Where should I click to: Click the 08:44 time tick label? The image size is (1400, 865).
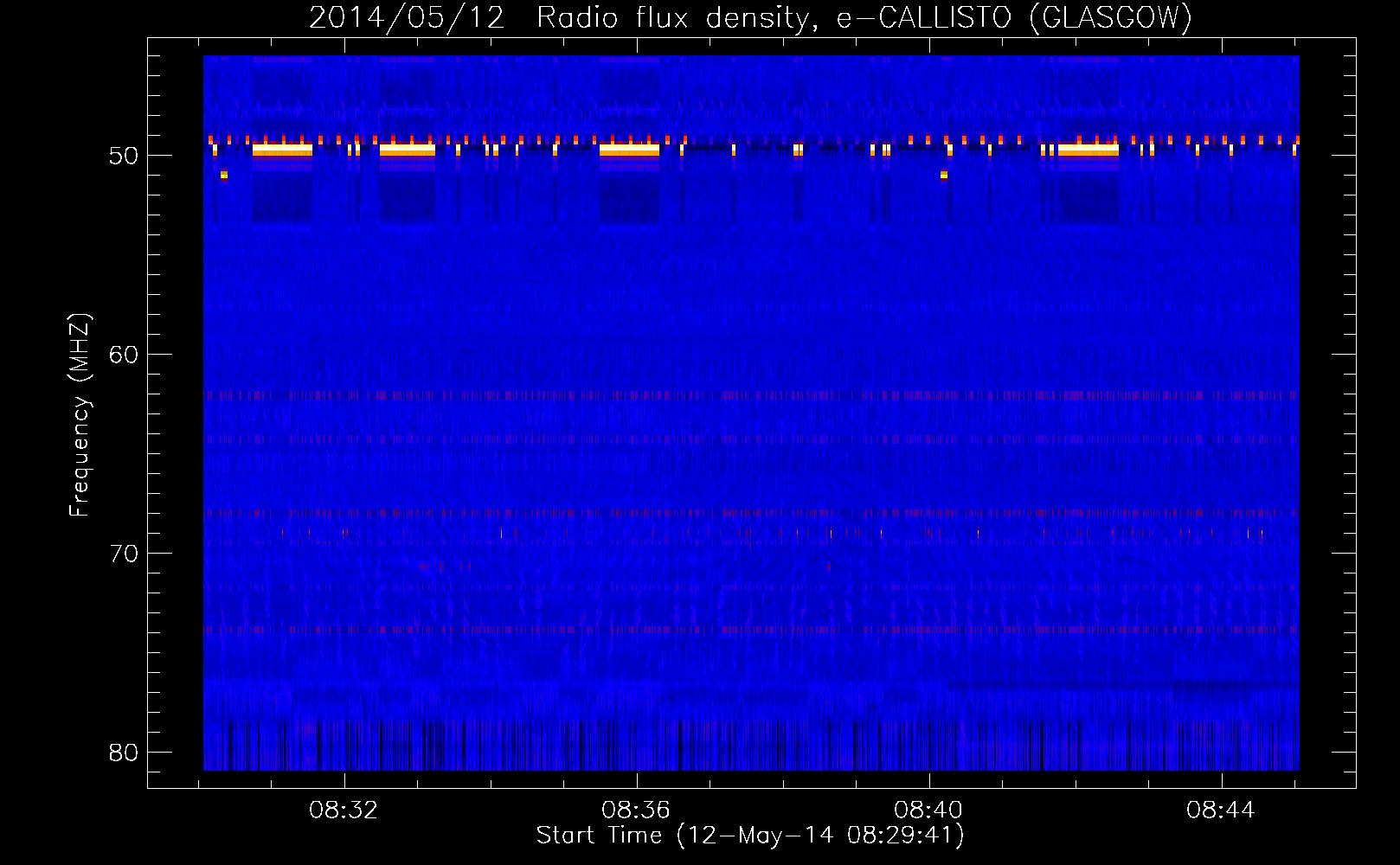(1221, 811)
